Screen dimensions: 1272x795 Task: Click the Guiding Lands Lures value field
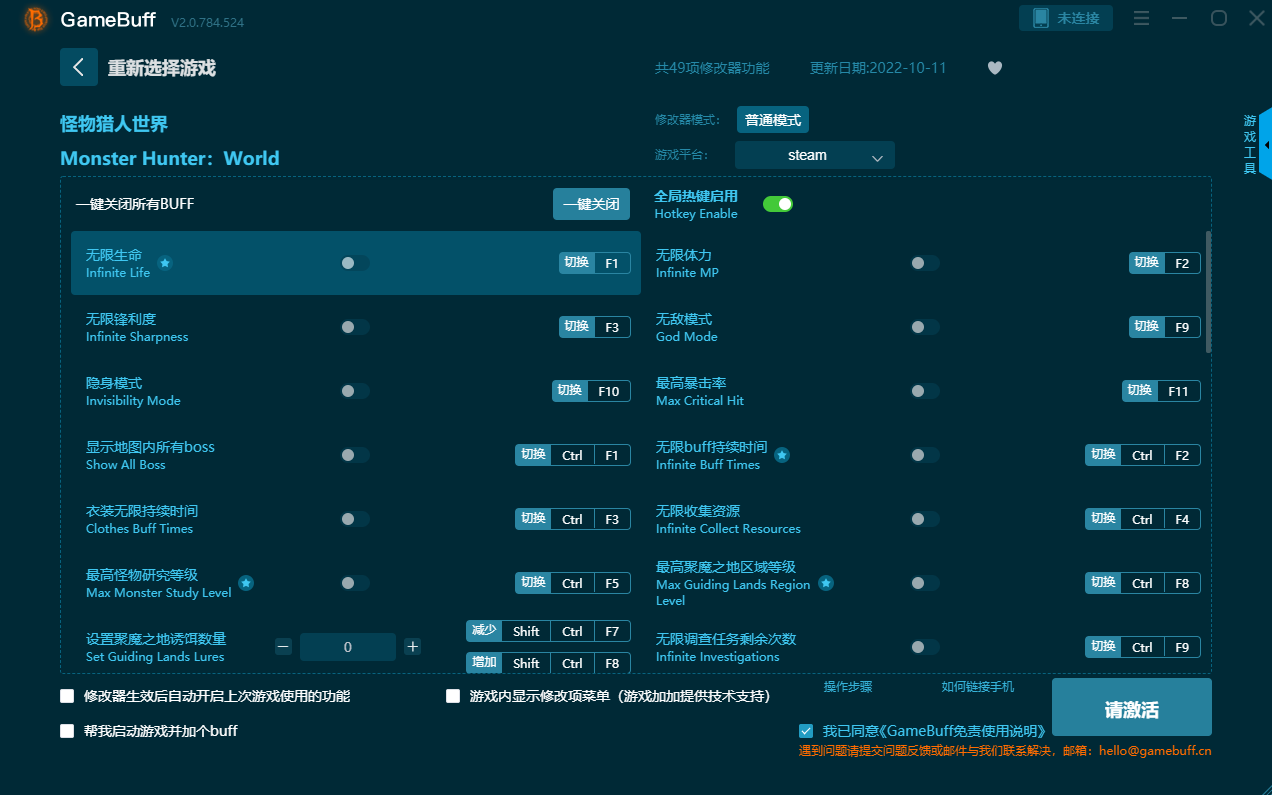tap(347, 647)
